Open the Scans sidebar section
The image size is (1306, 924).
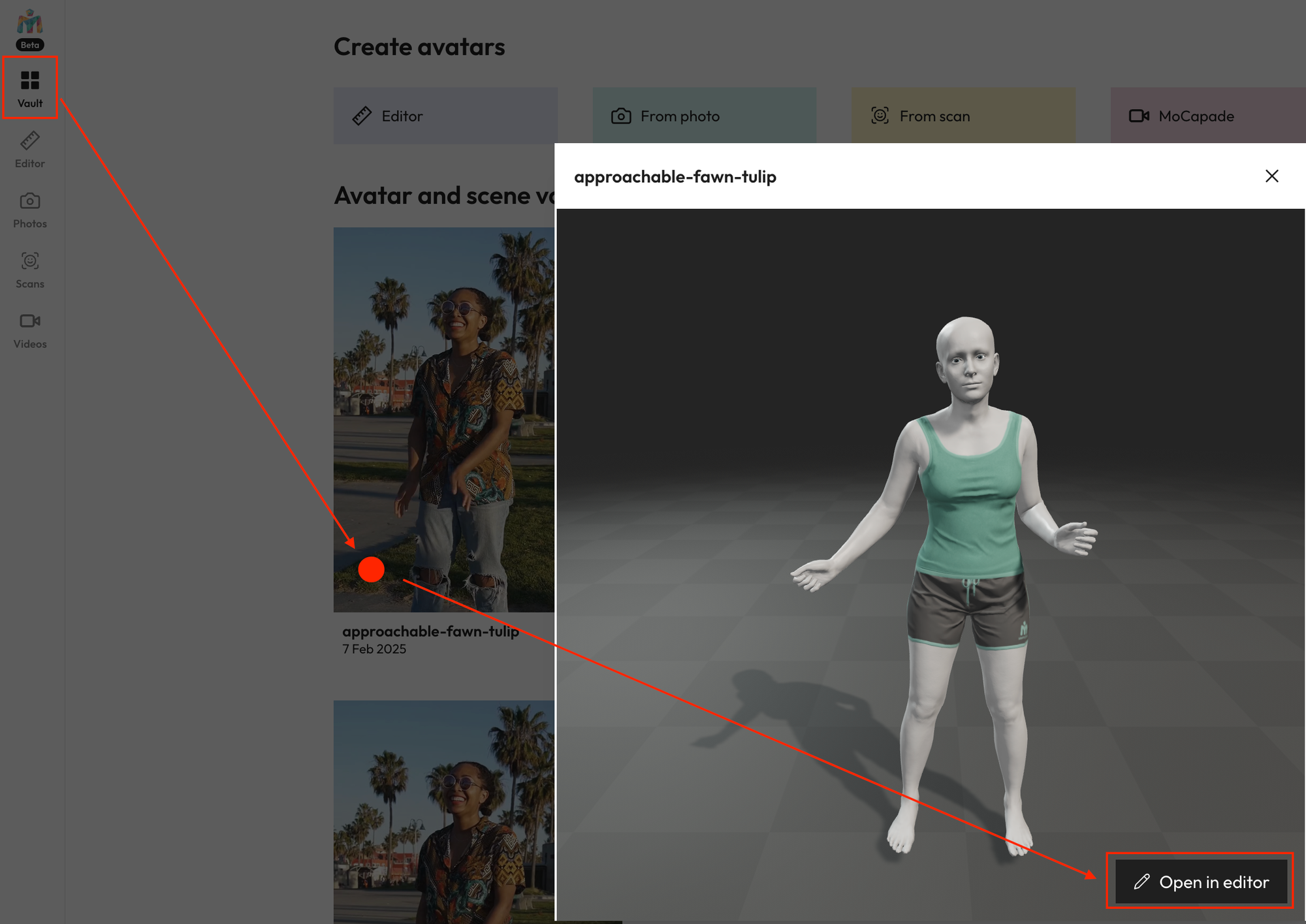point(30,270)
